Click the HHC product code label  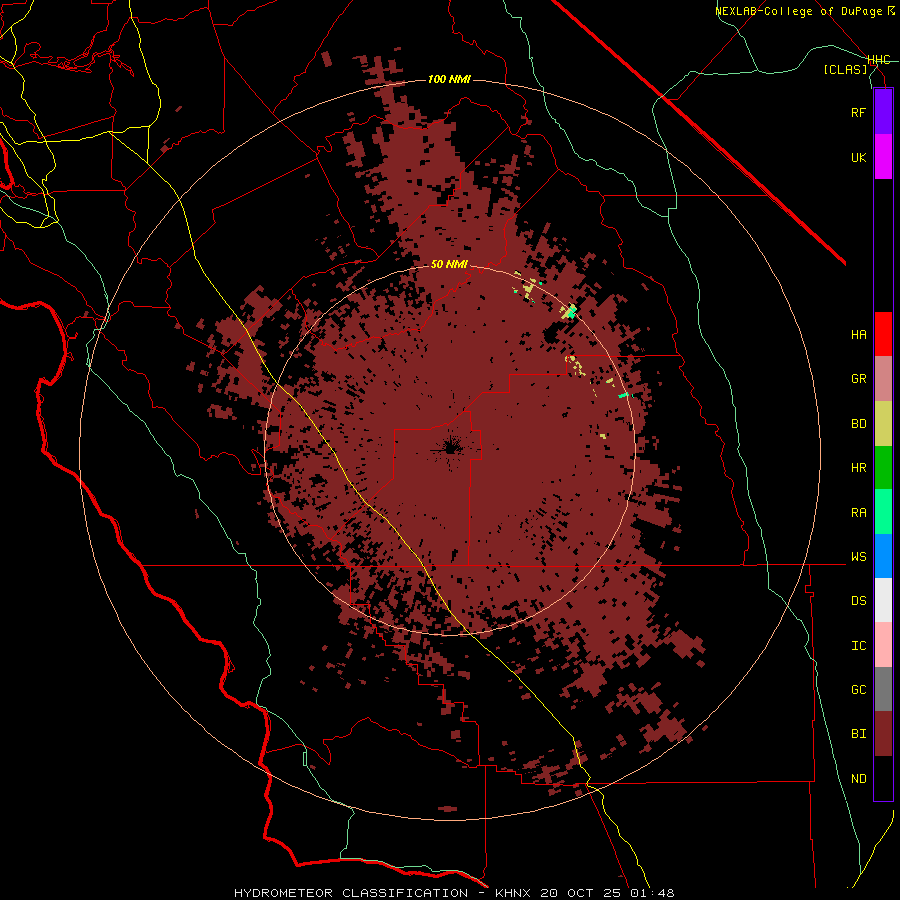point(878,60)
